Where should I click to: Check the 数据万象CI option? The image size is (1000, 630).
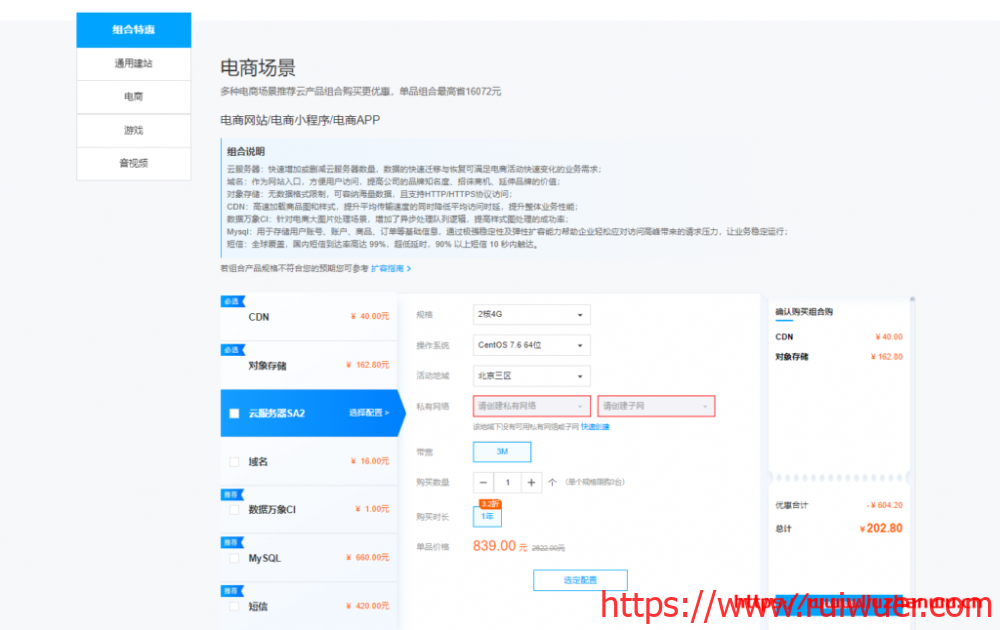[234, 510]
